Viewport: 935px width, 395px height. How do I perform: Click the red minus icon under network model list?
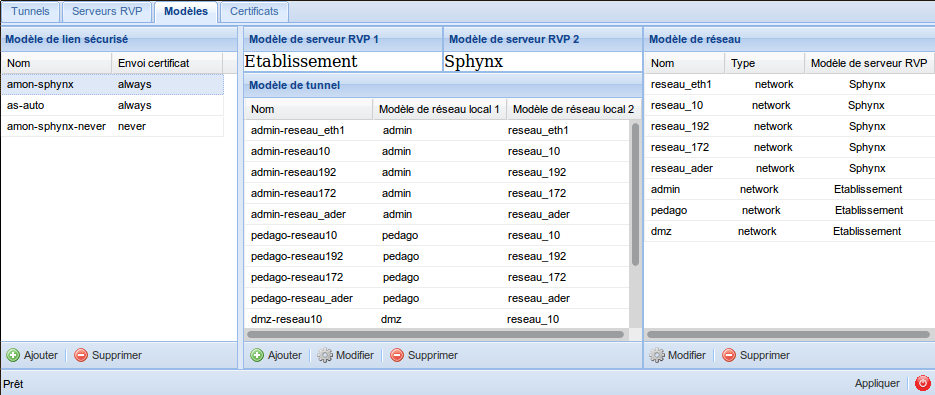(729, 355)
